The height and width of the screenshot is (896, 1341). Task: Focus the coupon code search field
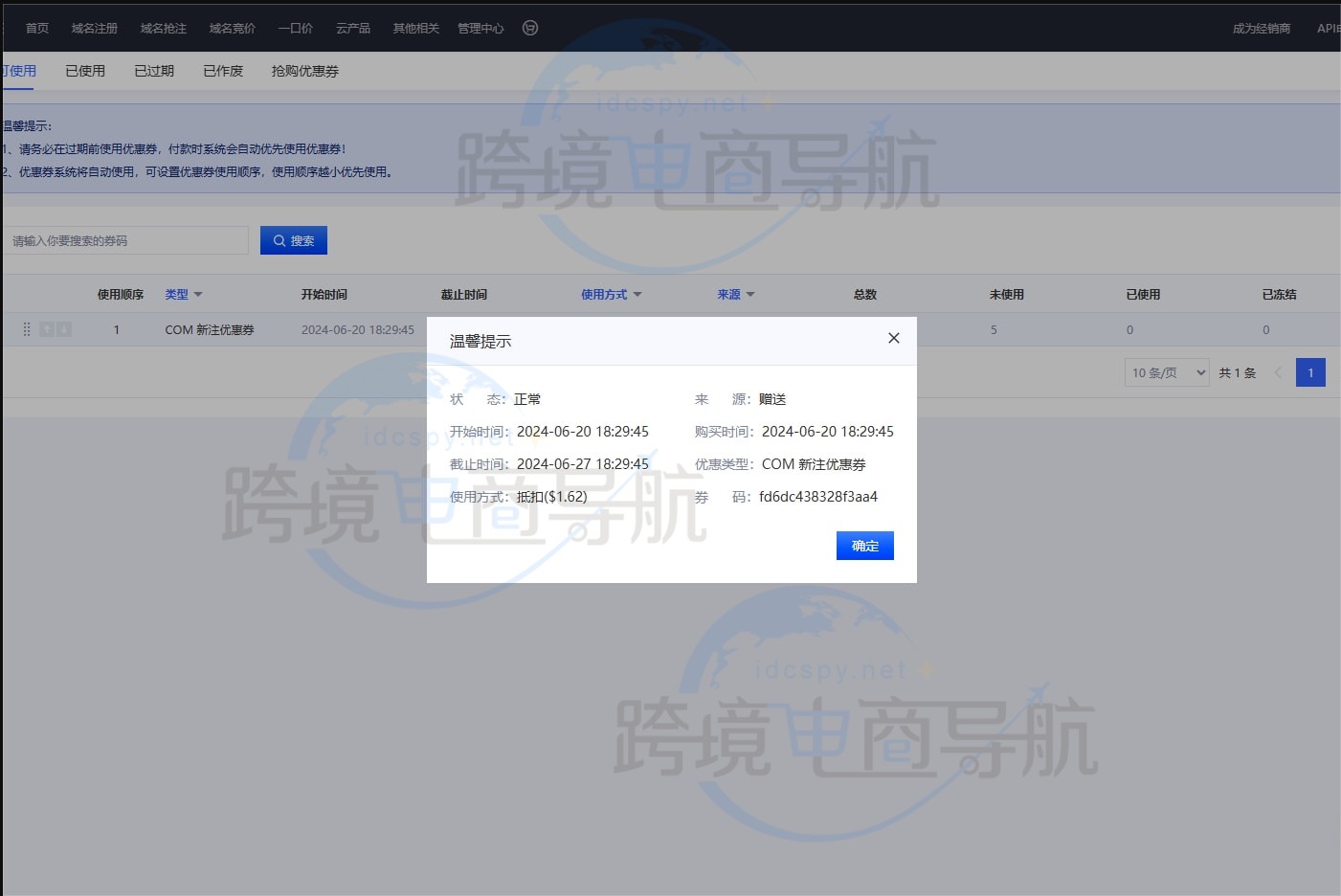click(x=126, y=240)
